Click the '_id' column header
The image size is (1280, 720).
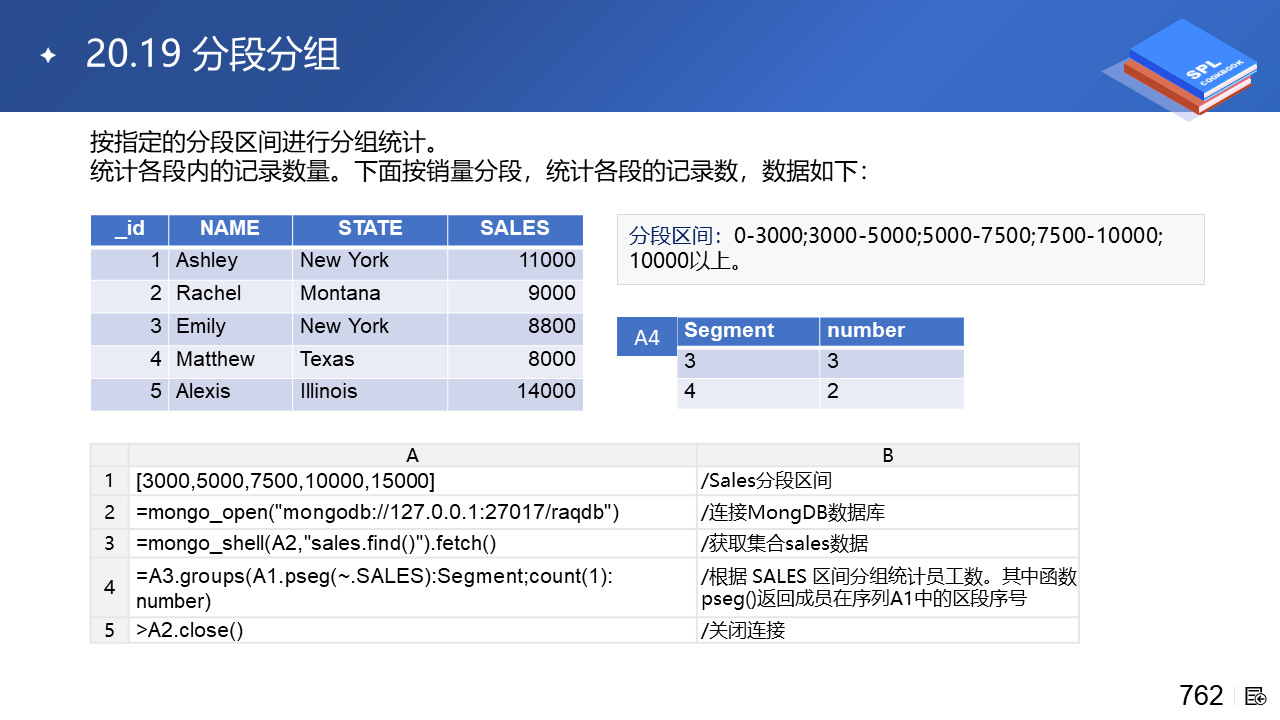click(130, 229)
